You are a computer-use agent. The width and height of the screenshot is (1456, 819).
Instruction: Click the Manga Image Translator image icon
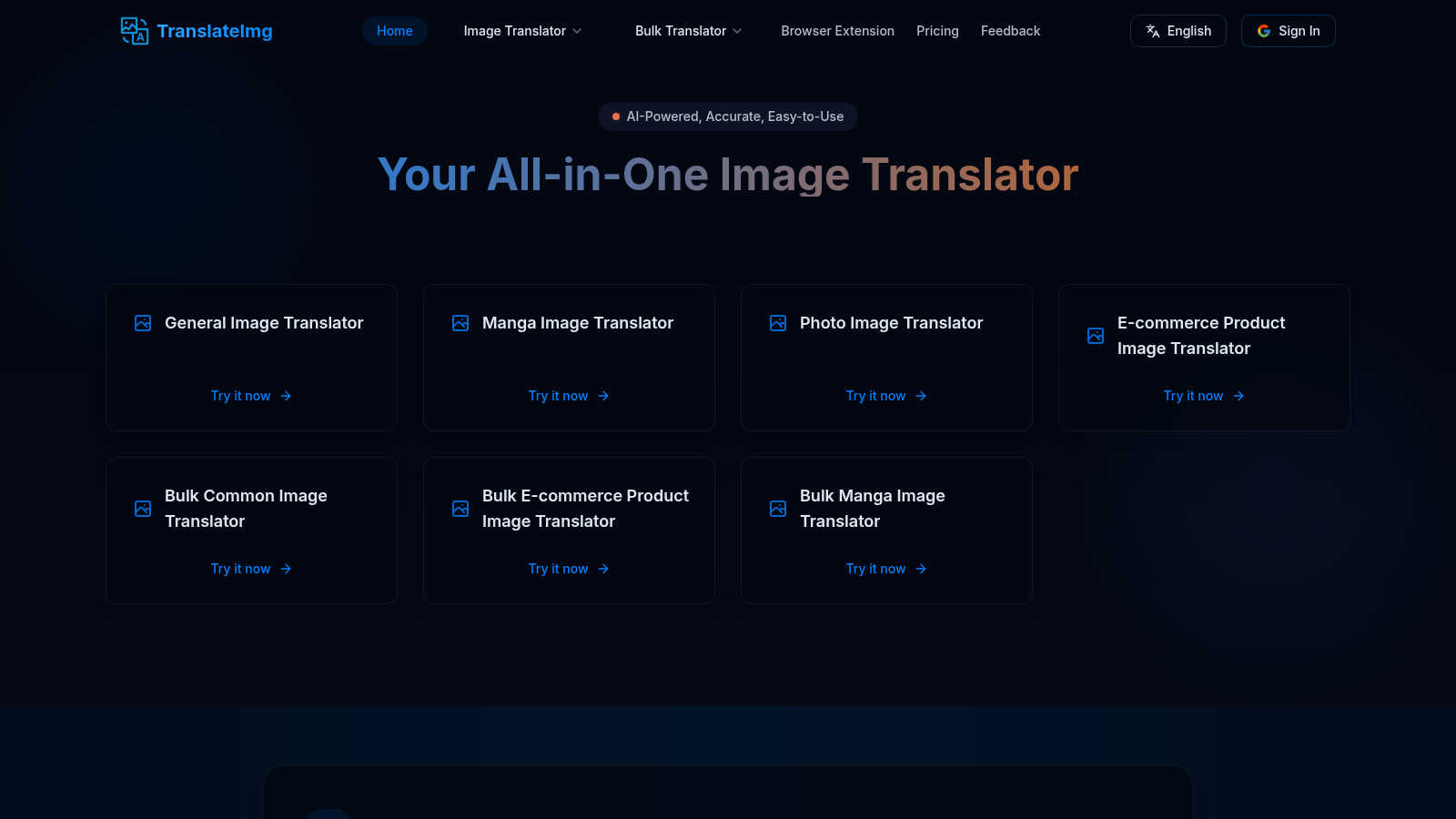pyautogui.click(x=460, y=323)
